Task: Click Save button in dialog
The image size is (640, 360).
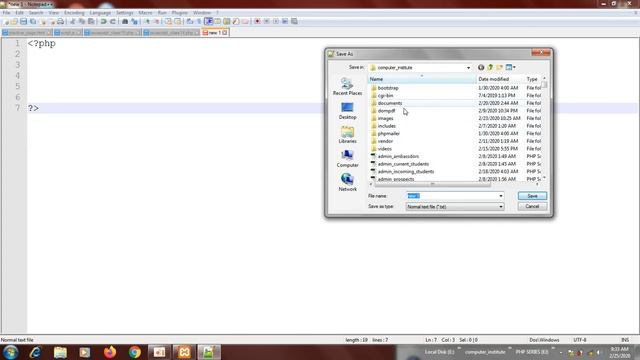Action: pos(532,196)
